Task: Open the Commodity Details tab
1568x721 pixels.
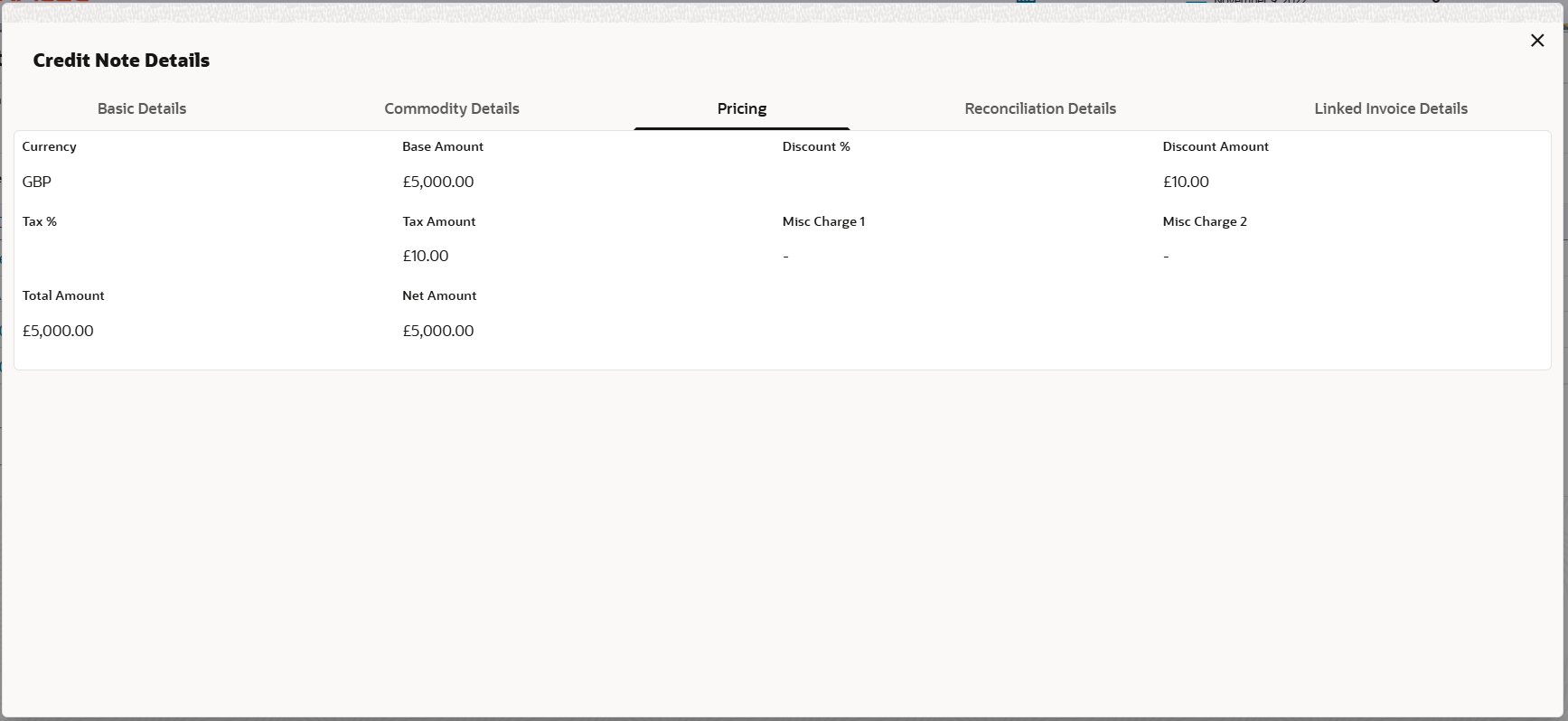Action: 452,108
